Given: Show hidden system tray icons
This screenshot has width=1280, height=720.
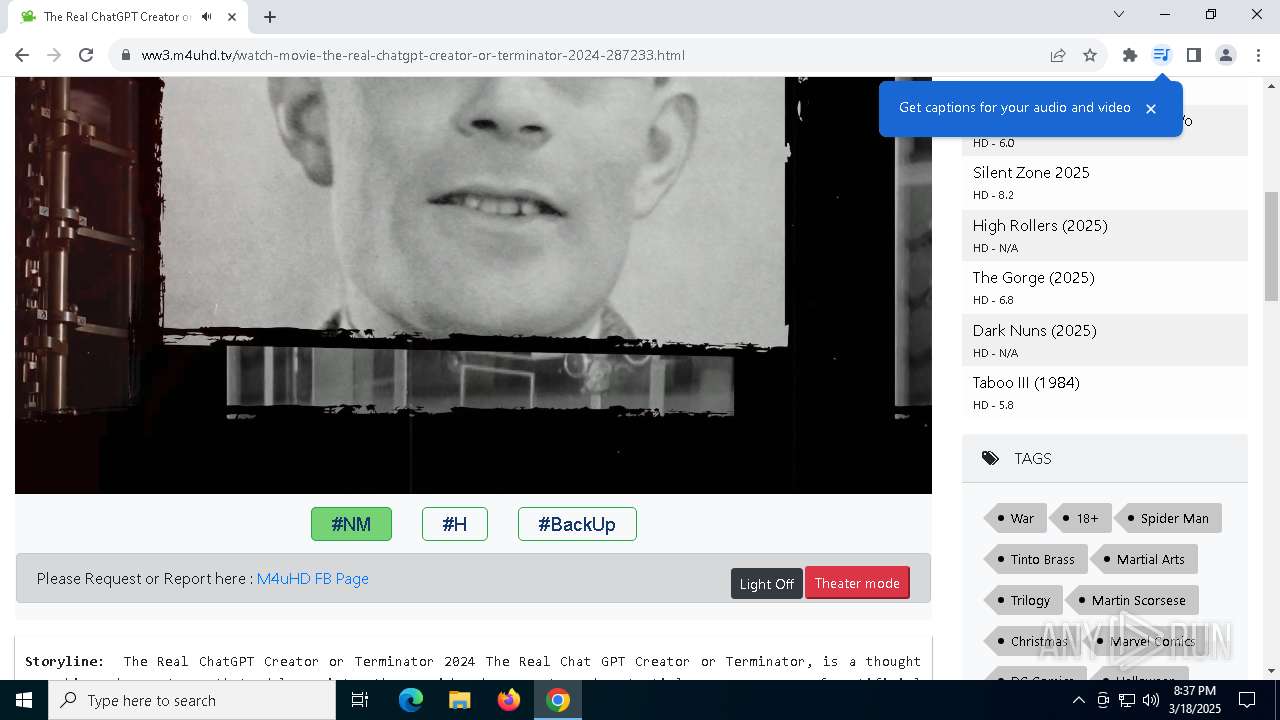Looking at the screenshot, I should point(1079,700).
